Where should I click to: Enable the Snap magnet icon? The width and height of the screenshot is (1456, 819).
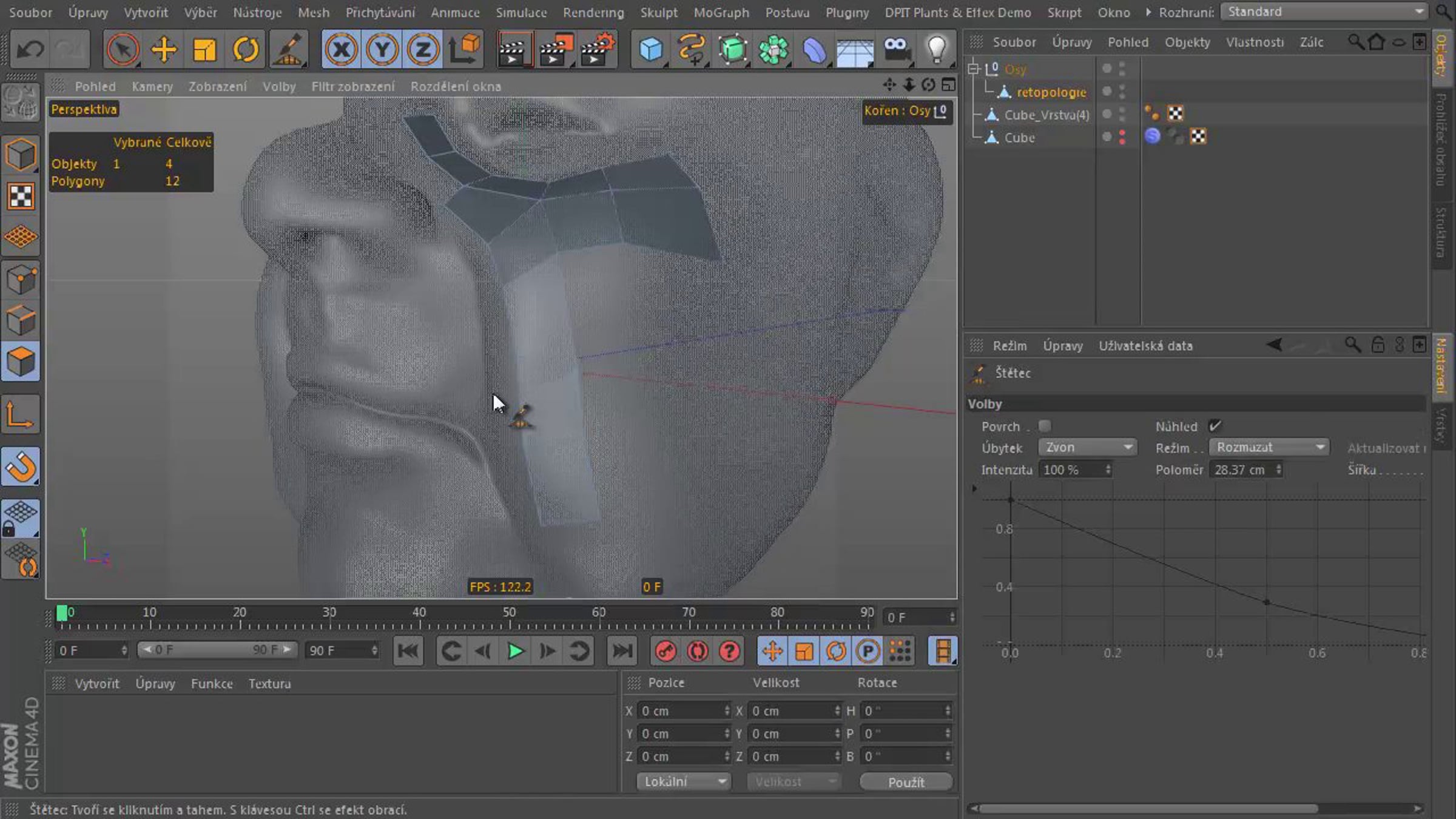[21, 467]
